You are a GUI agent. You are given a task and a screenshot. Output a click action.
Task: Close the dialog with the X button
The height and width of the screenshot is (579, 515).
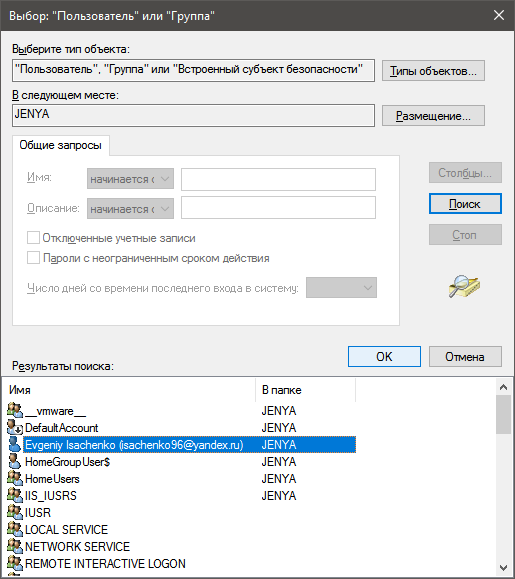(499, 15)
